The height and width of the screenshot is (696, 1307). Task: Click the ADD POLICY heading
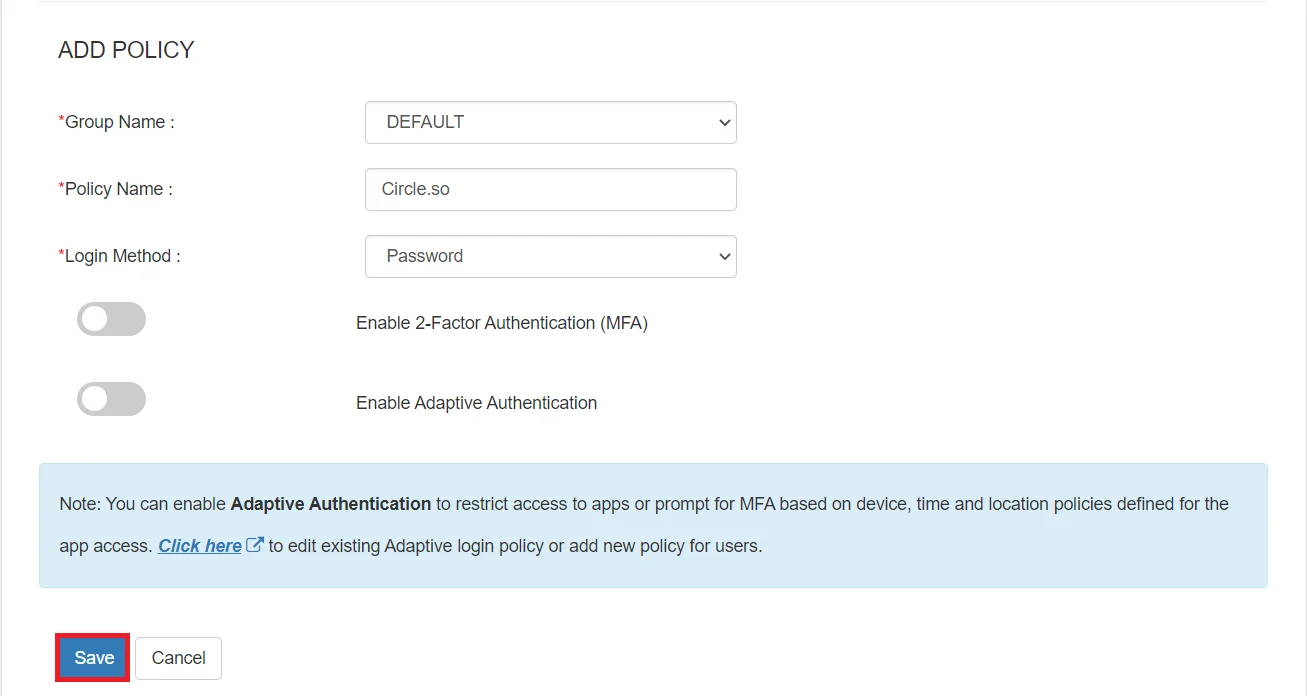(125, 49)
